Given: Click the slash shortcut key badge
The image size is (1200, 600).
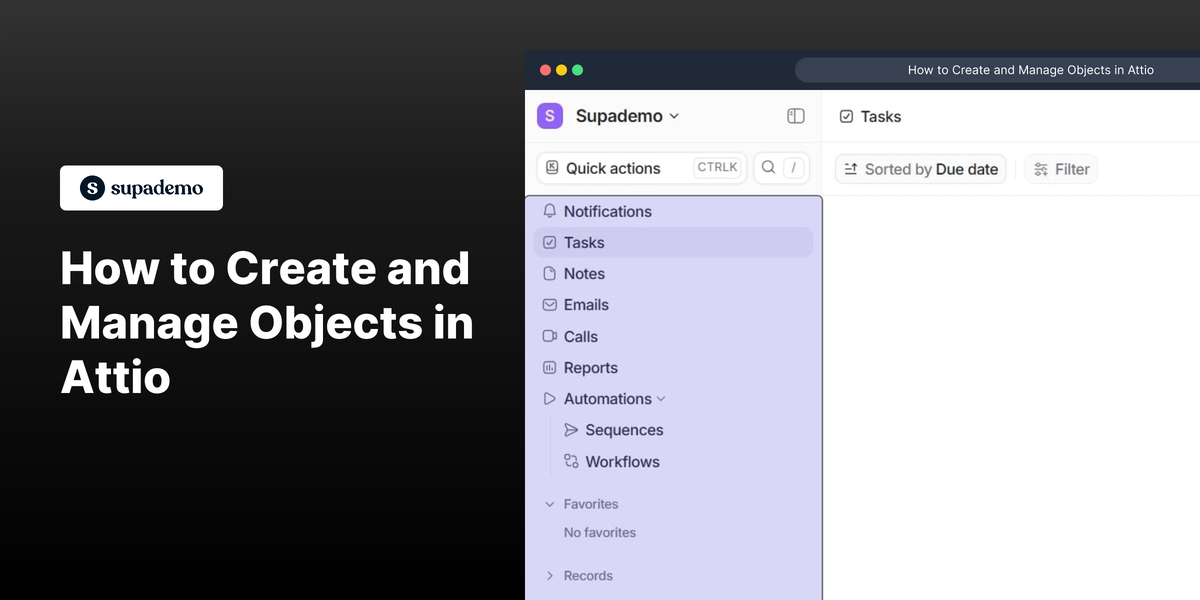Looking at the screenshot, I should click(793, 168).
